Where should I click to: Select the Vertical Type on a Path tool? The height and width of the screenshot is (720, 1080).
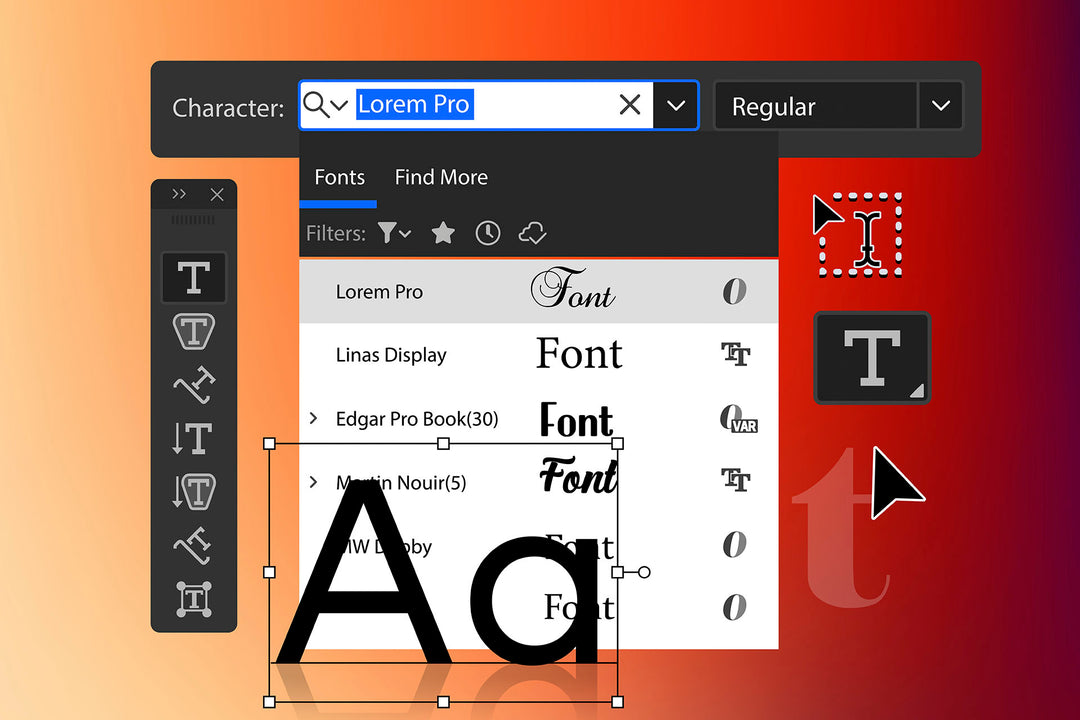tap(194, 546)
